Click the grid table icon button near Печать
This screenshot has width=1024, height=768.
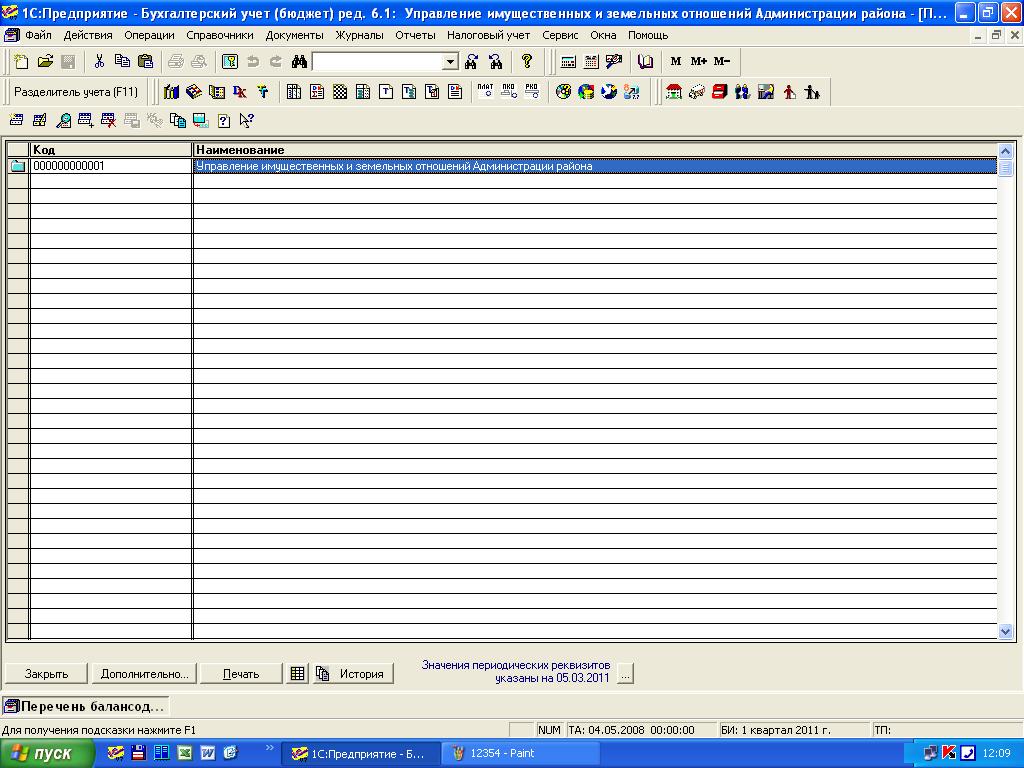point(297,674)
